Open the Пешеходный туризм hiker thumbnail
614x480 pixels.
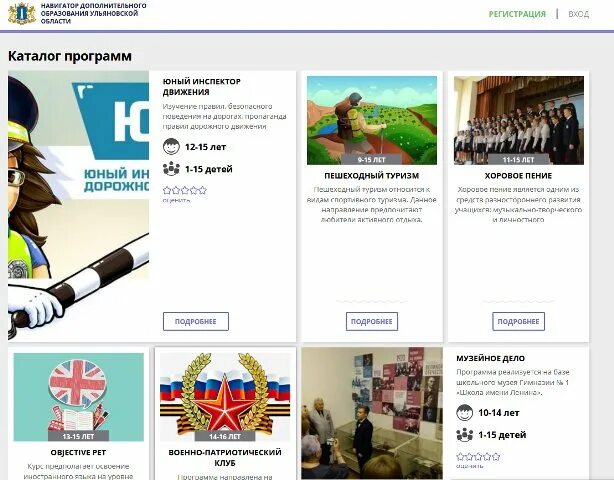point(372,120)
